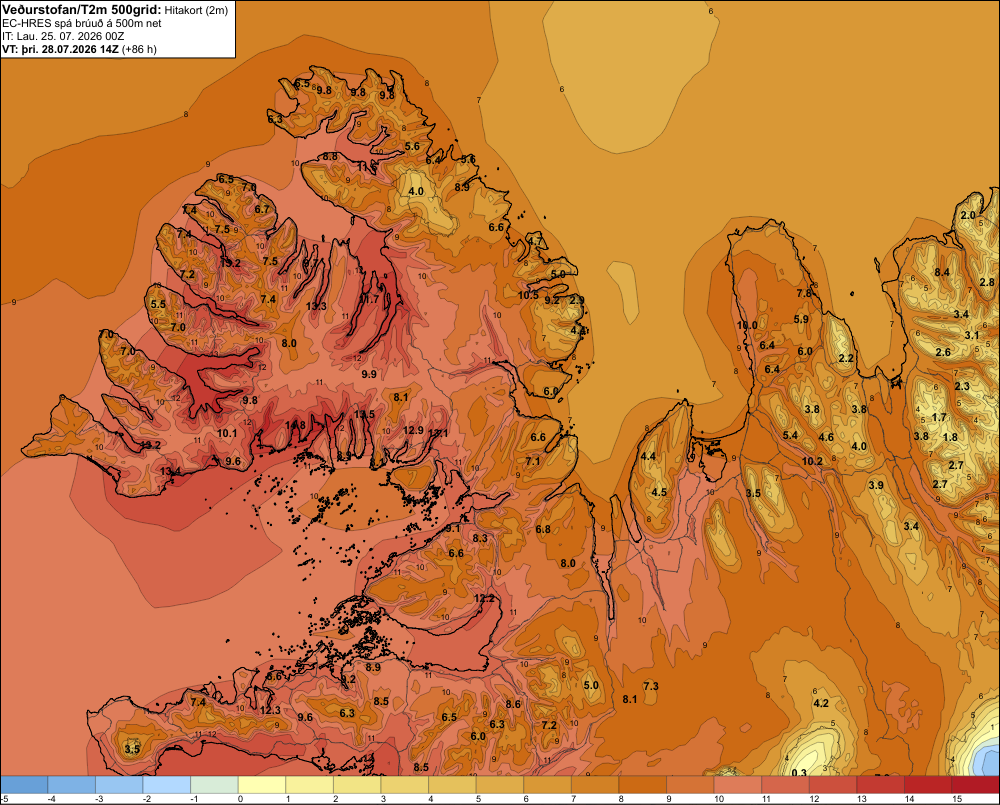1000x805 pixels.
Task: Click the 'IT: Lau. 25. 07. 2026 00Z' line
Action: (x=63, y=36)
